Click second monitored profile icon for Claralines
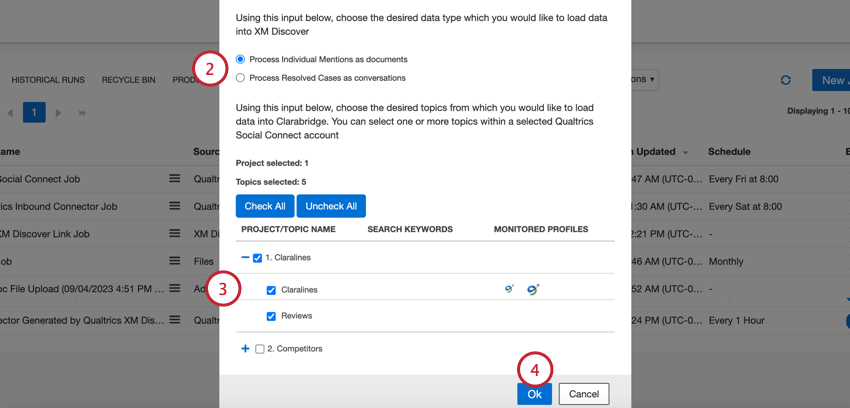 tap(533, 290)
